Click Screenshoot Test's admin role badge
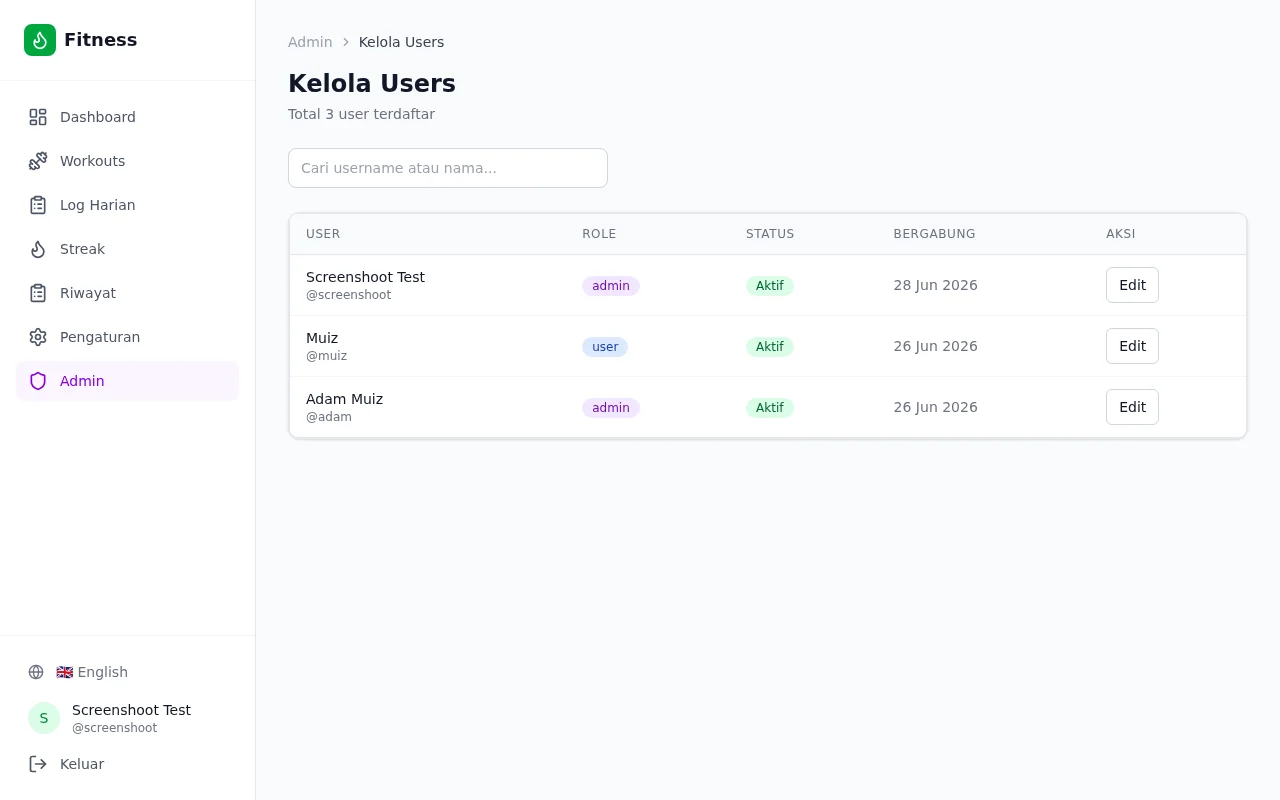 611,286
